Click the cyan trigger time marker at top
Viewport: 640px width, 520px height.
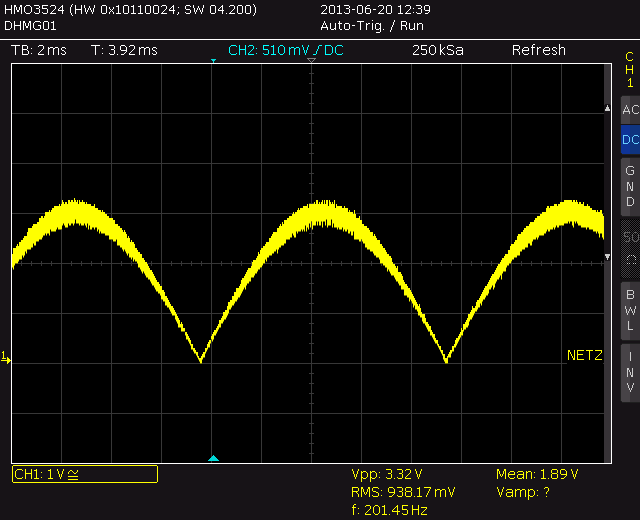click(x=213, y=61)
